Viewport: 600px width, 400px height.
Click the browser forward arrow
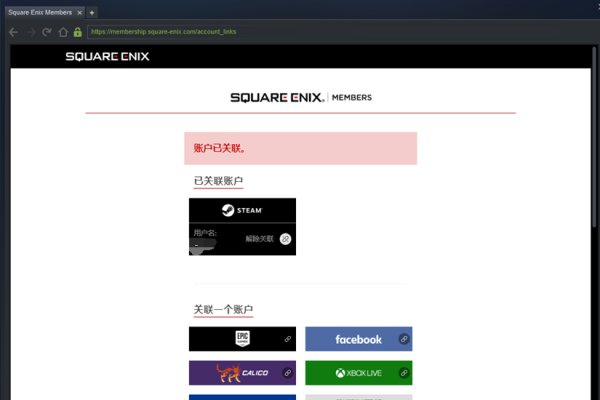(29, 32)
